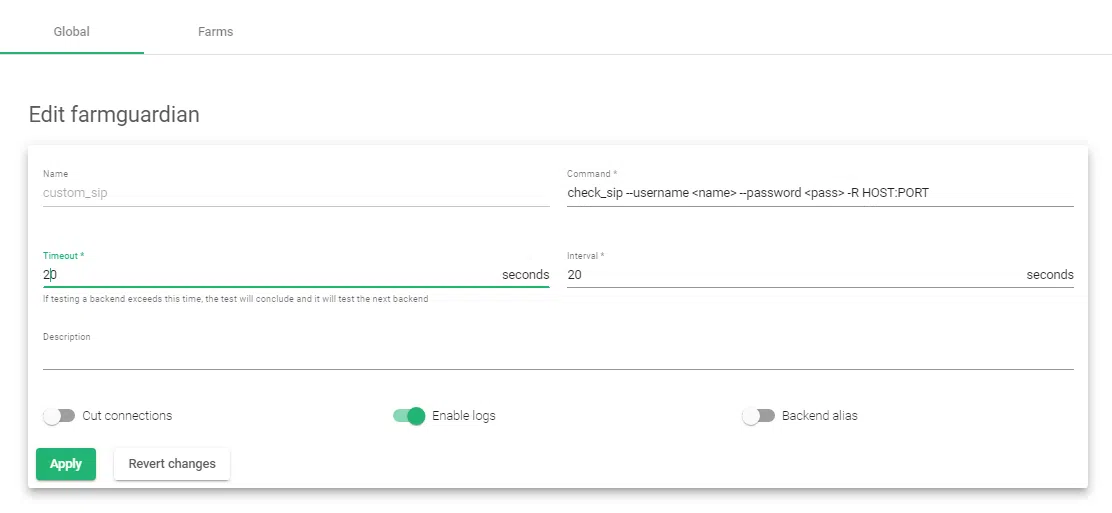Turn on the Backend alias switch
The width and height of the screenshot is (1112, 513).
coord(758,416)
